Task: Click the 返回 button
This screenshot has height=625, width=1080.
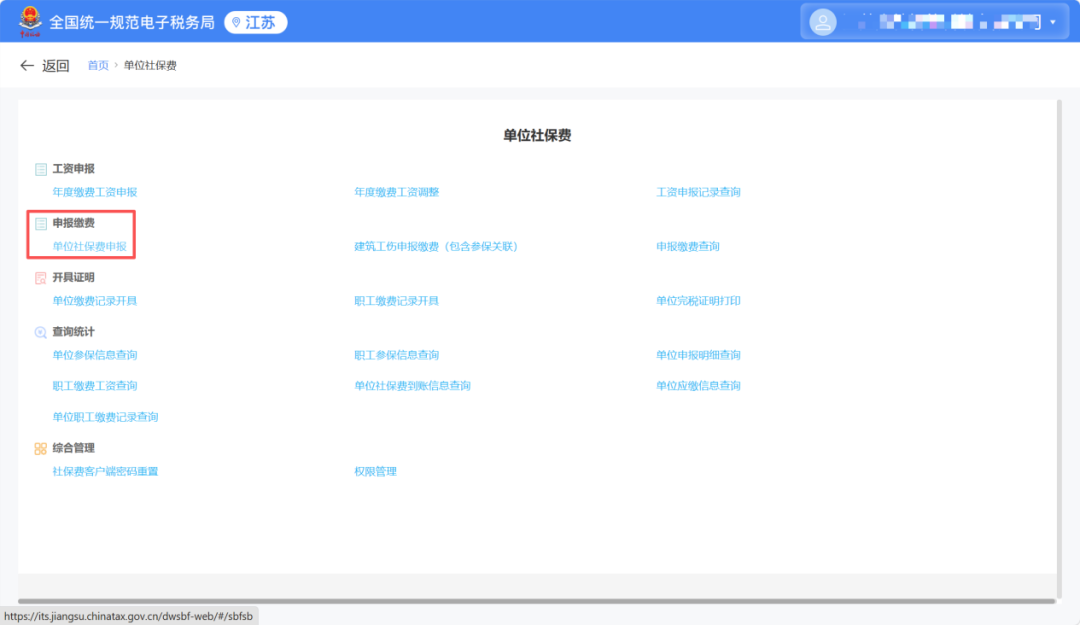Action: pos(45,65)
